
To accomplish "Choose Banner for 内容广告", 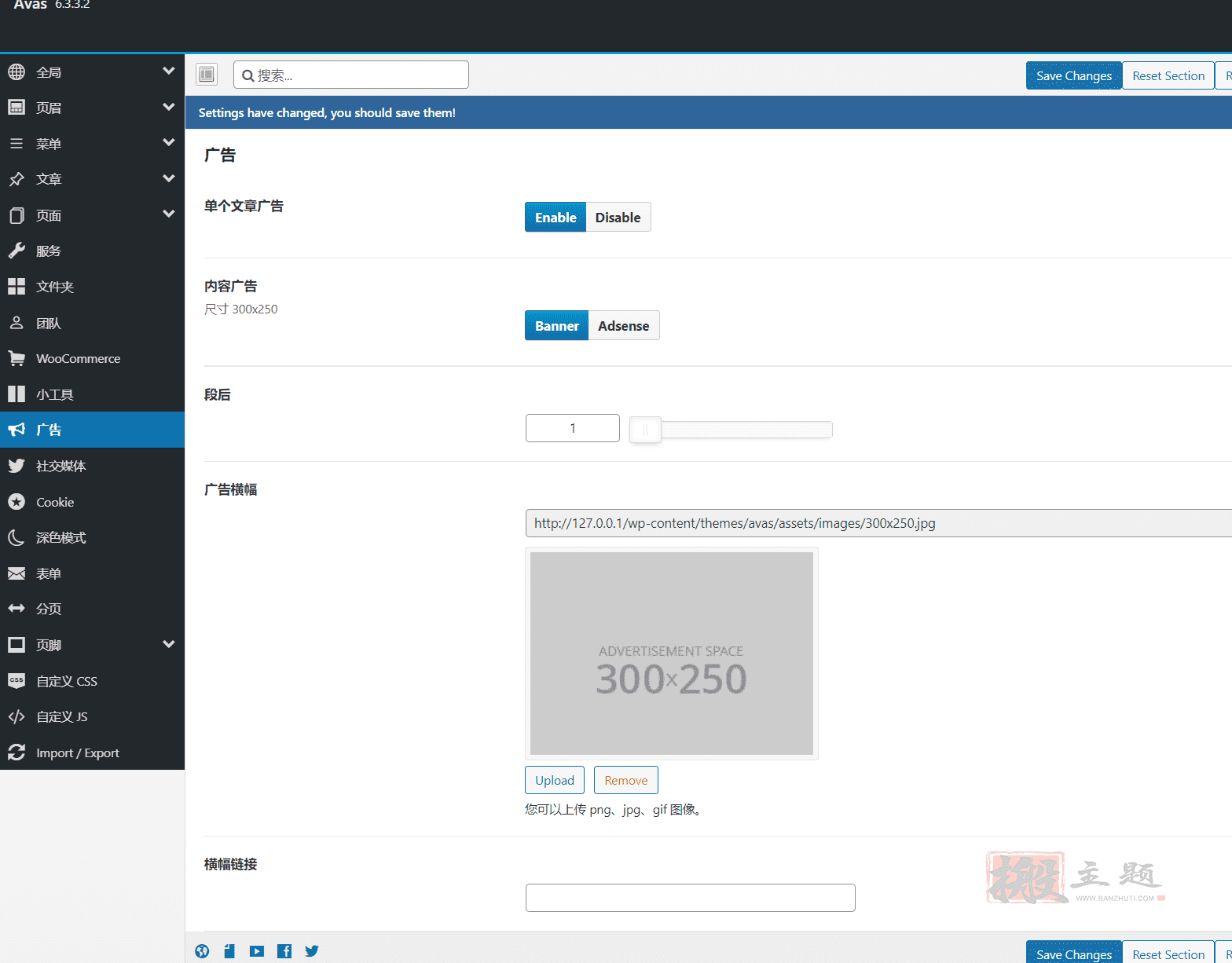I will coord(556,326).
